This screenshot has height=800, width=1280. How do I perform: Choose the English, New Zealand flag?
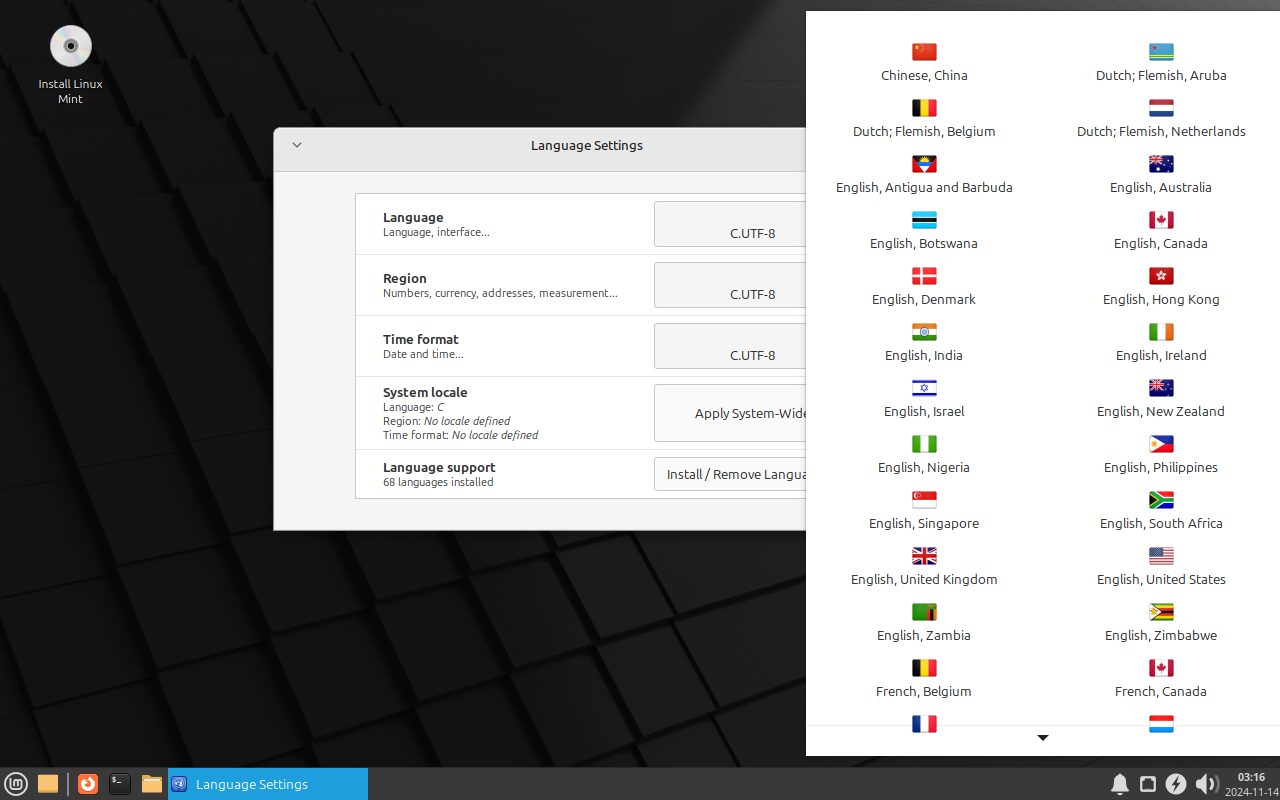pyautogui.click(x=1161, y=388)
